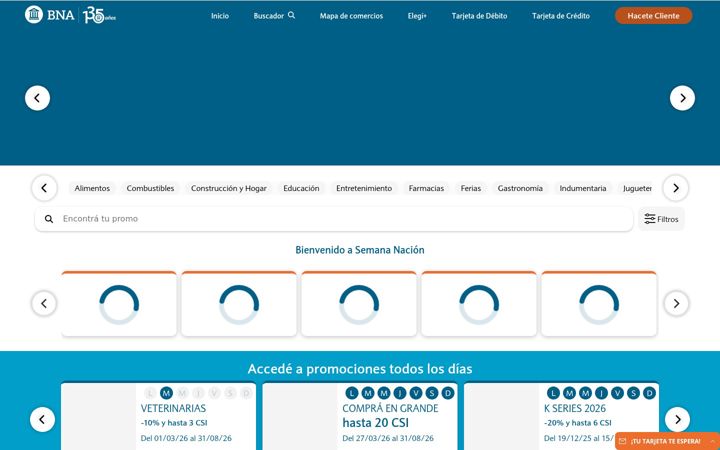Click the magnifier icon beside Buscador
The width and height of the screenshot is (720, 450).
click(x=292, y=15)
